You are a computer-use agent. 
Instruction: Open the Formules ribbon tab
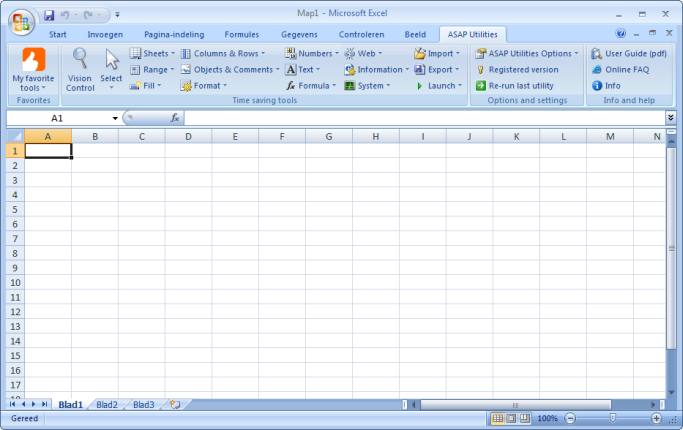(242, 34)
